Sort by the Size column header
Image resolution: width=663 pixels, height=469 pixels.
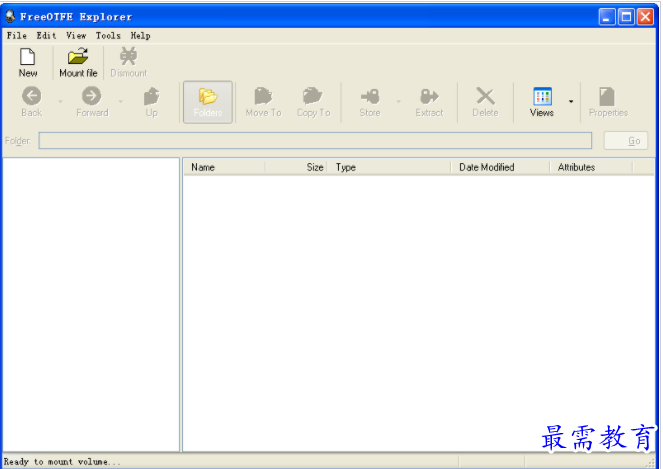point(296,167)
